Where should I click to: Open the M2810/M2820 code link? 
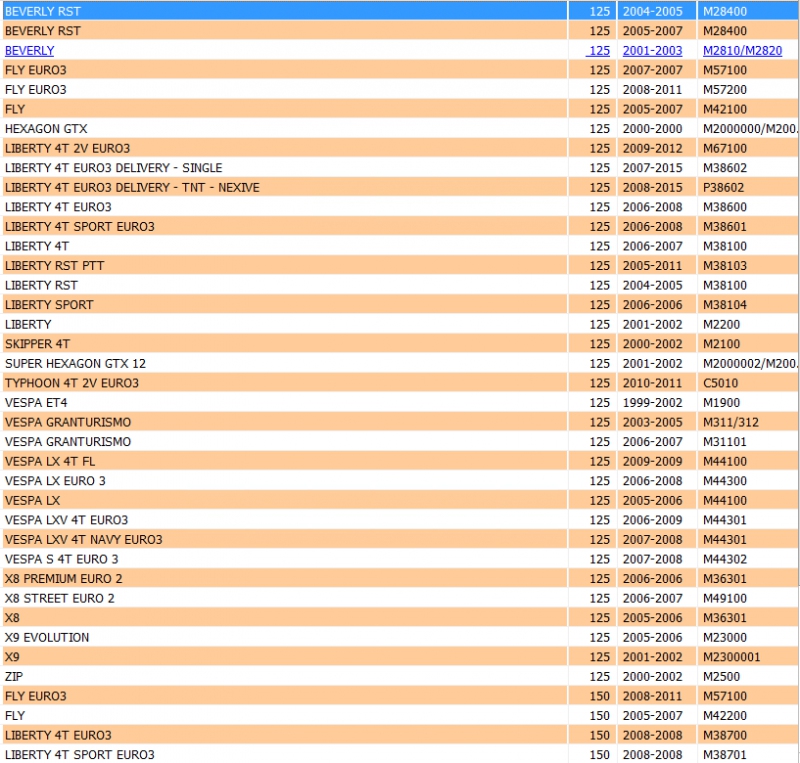pos(742,51)
